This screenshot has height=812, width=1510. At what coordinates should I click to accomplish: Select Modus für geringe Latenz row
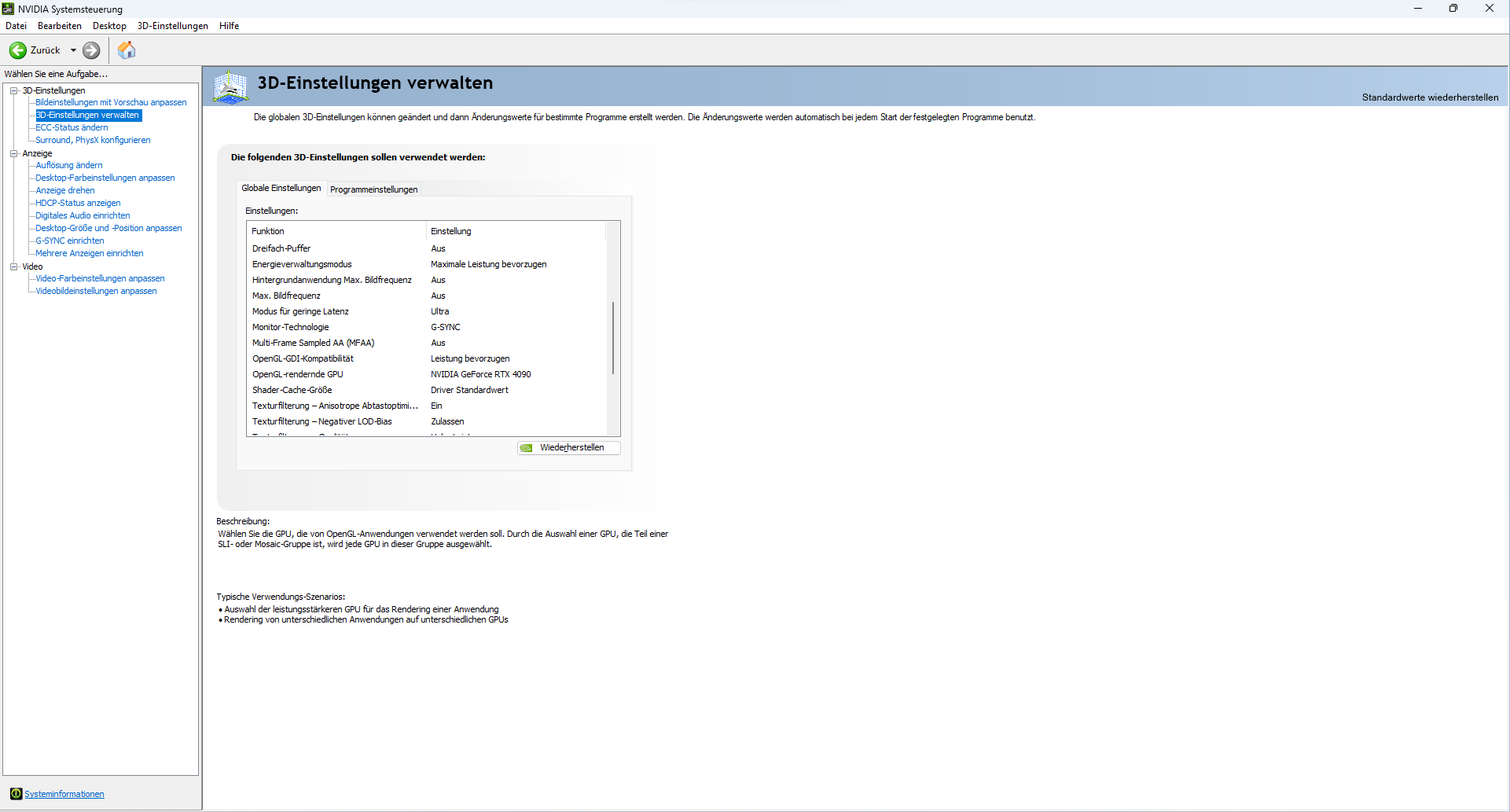coord(426,311)
